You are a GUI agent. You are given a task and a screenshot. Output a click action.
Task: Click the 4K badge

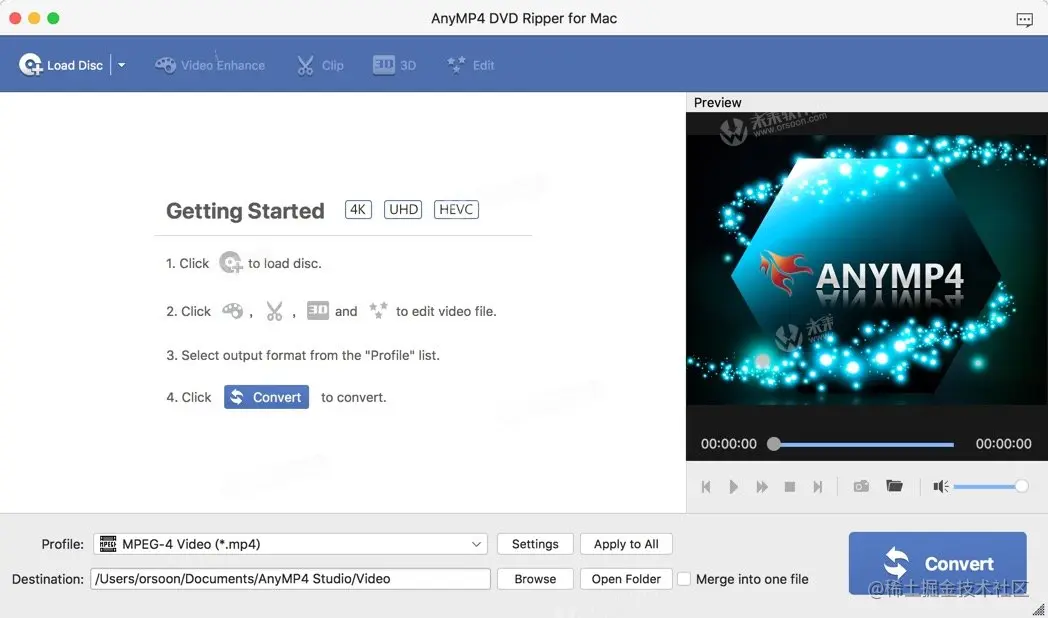pyautogui.click(x=358, y=209)
